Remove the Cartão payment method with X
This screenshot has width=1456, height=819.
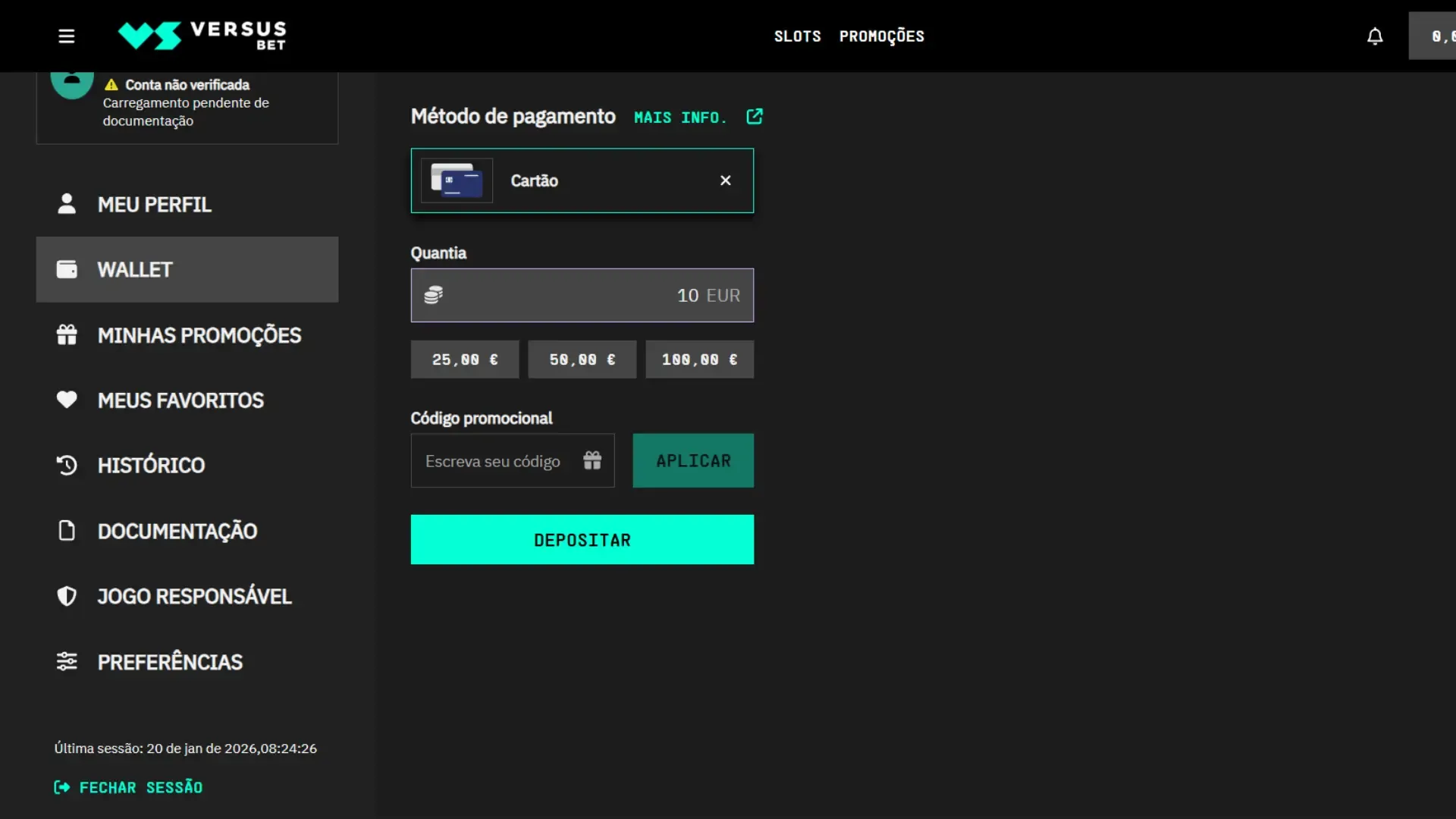[x=725, y=180]
